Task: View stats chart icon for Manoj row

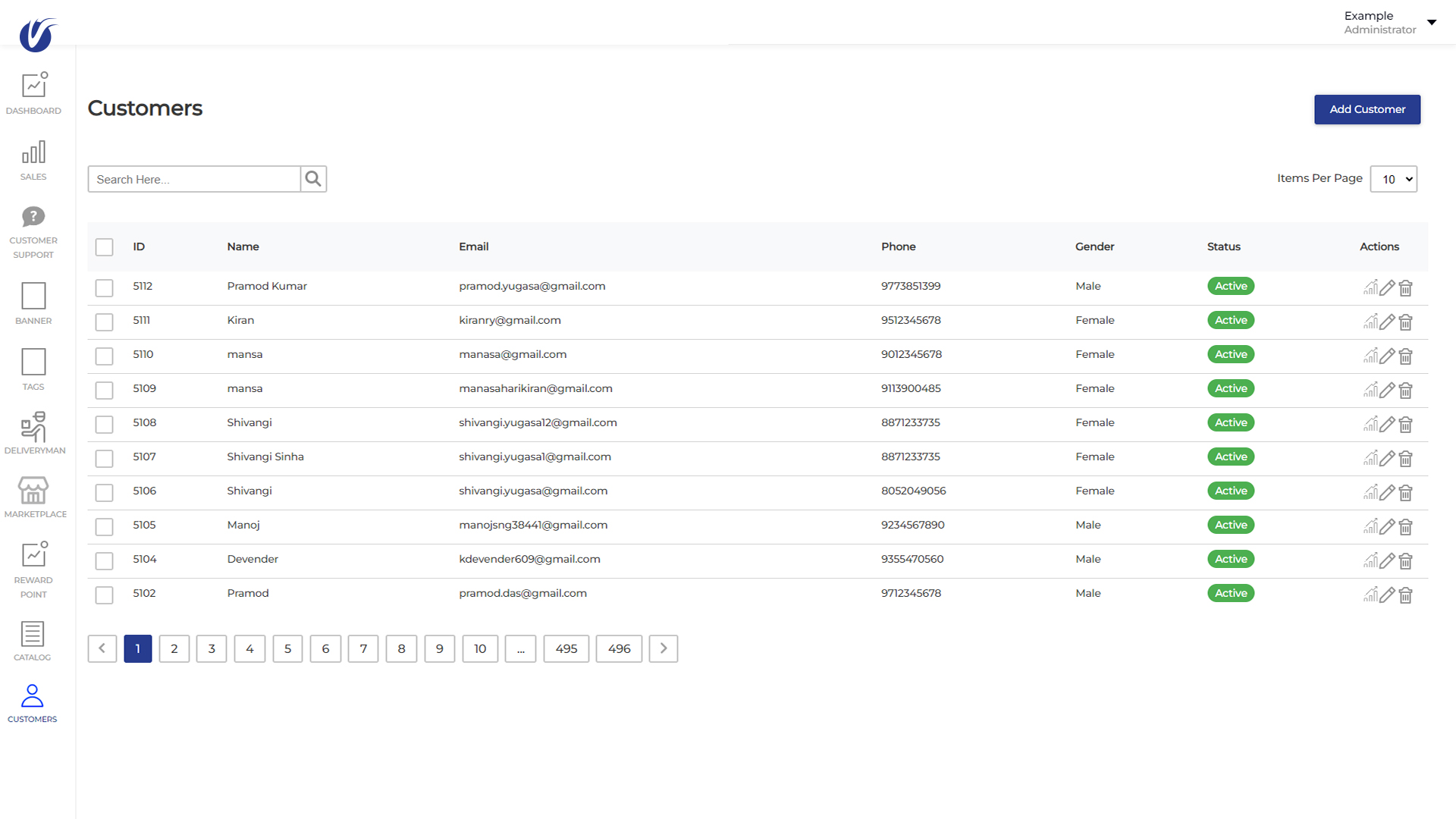Action: tap(1370, 526)
